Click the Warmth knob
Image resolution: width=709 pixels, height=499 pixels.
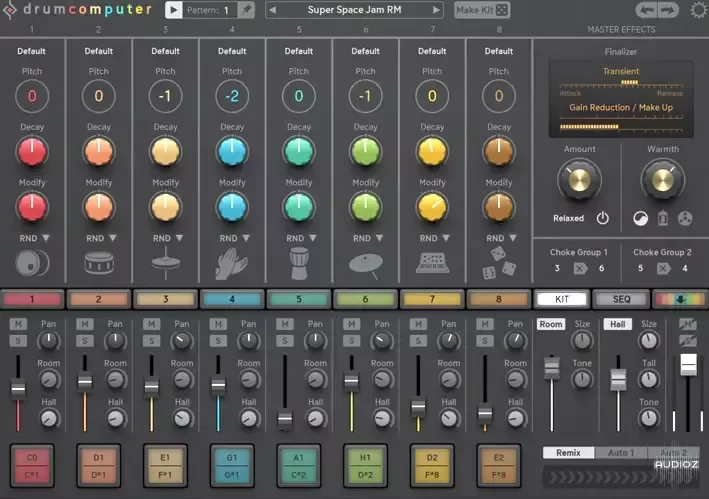[662, 180]
